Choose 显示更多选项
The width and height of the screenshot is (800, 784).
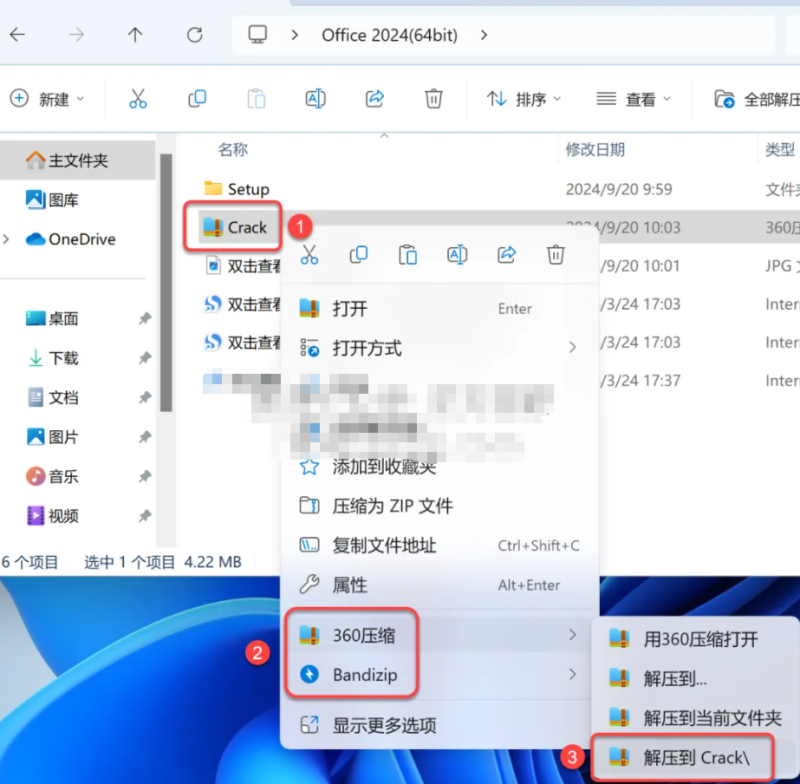coord(439,724)
